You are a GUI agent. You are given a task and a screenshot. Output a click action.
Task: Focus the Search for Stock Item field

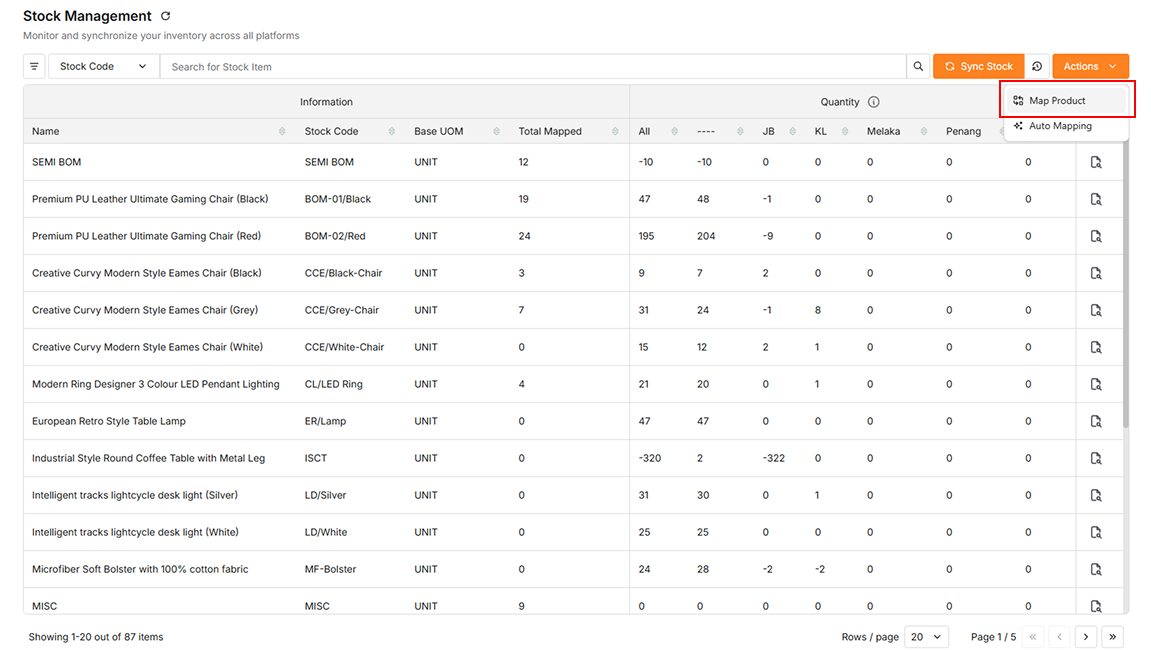pyautogui.click(x=533, y=66)
